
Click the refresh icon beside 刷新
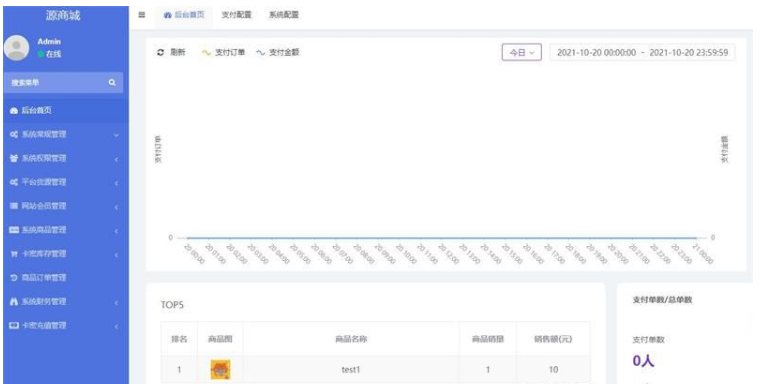click(160, 52)
